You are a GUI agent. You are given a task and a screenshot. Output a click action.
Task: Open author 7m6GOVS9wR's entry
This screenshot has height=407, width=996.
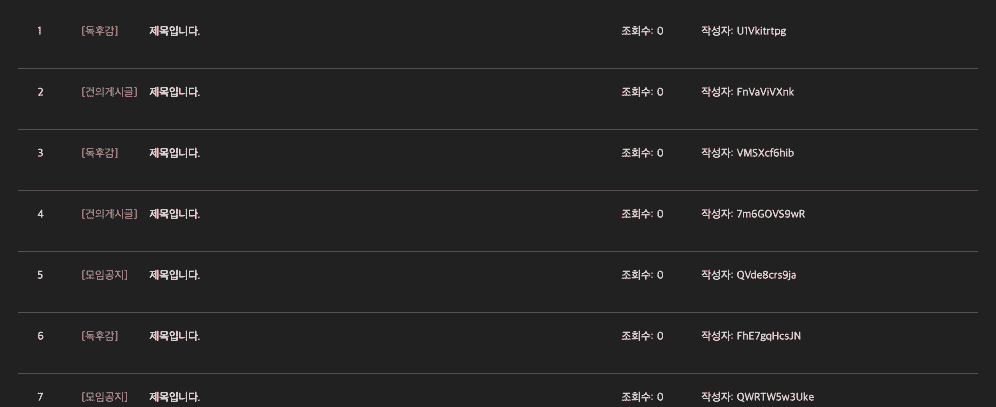pyautogui.click(x=770, y=214)
